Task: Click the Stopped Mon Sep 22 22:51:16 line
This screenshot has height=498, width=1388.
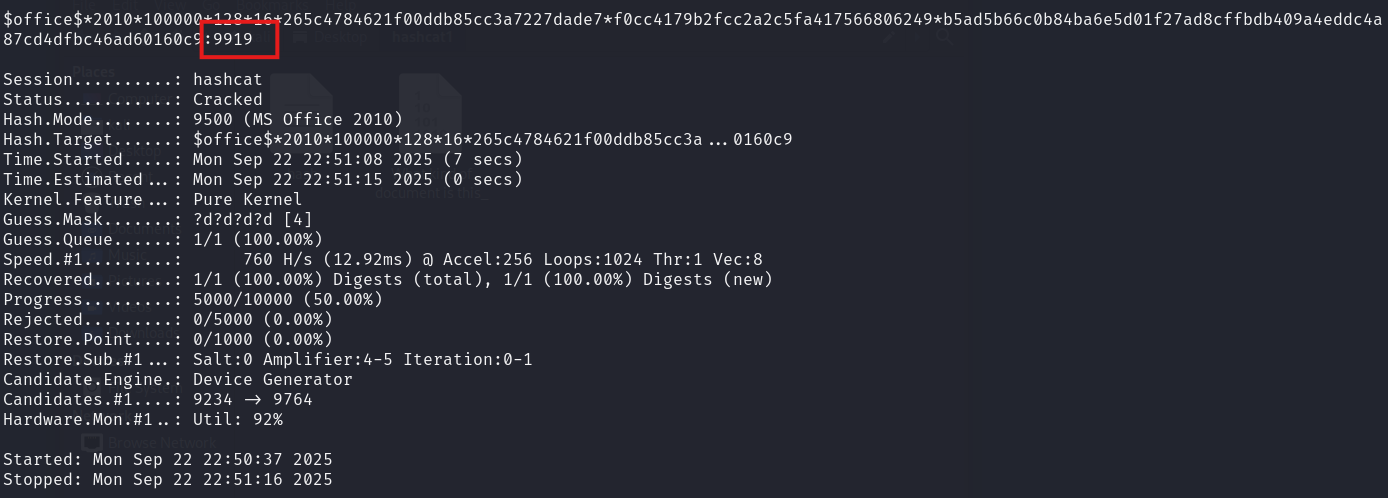Action: (168, 480)
